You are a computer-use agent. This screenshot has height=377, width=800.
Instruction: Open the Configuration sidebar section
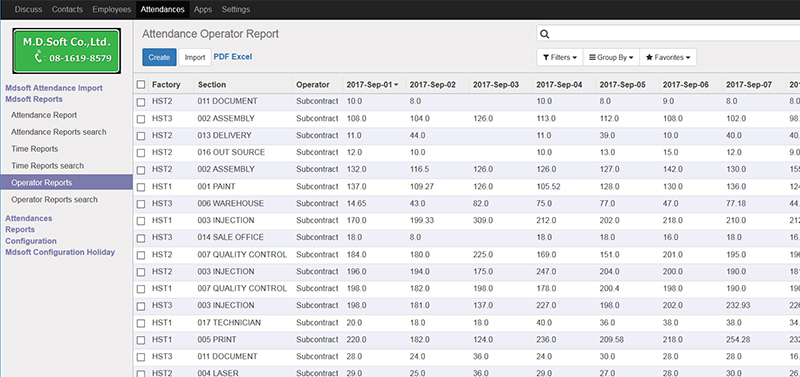pyautogui.click(x=31, y=241)
